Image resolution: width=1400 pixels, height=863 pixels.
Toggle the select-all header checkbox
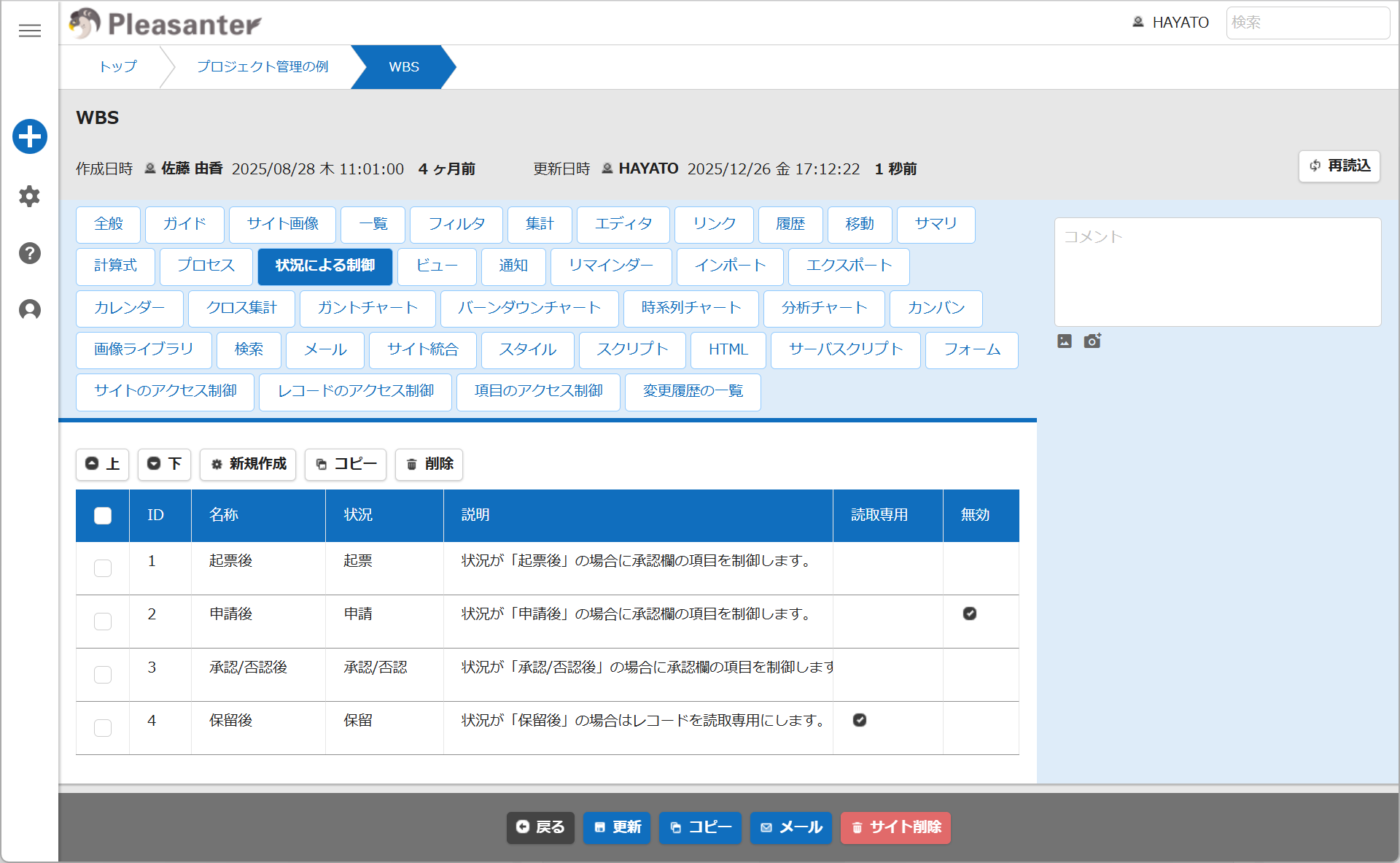(x=103, y=516)
